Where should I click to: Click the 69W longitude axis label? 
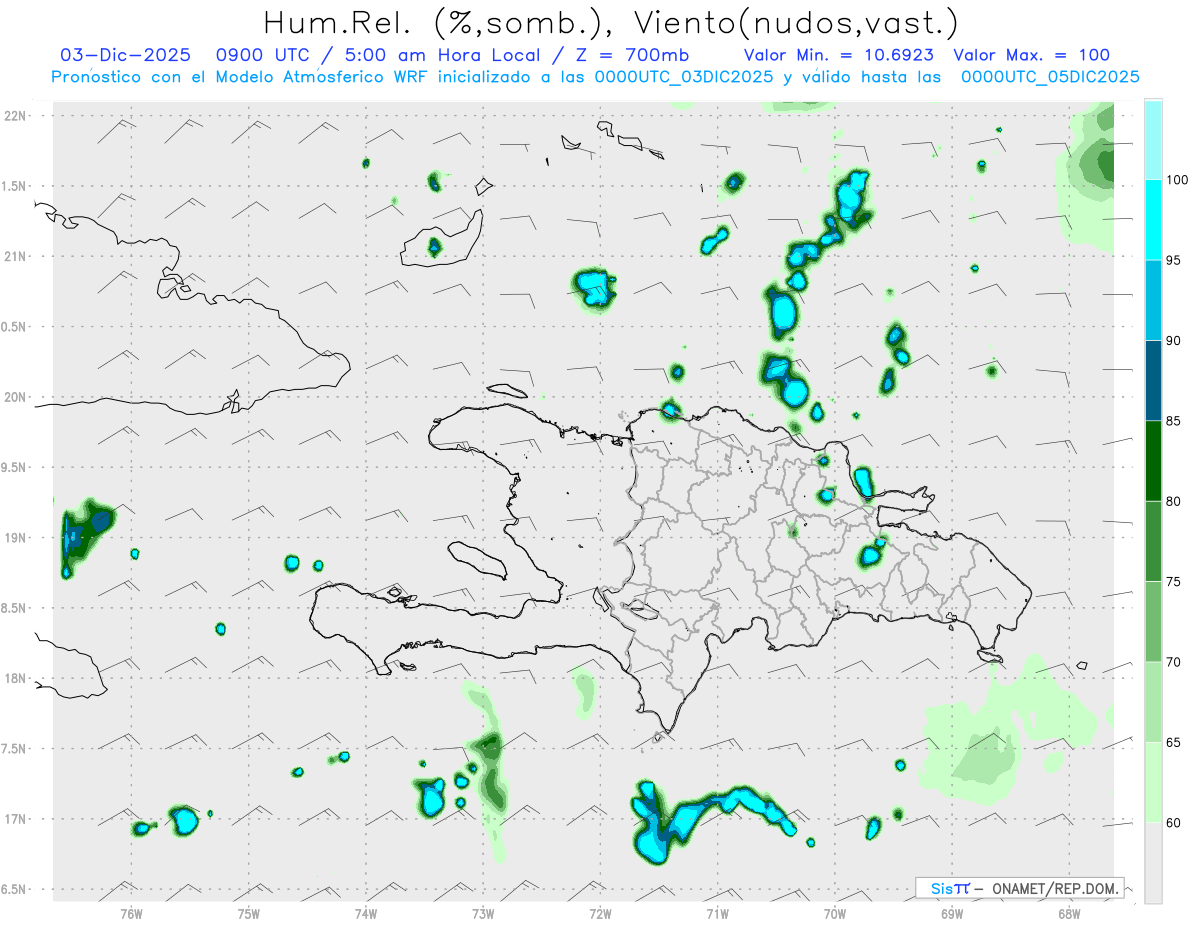pos(952,913)
